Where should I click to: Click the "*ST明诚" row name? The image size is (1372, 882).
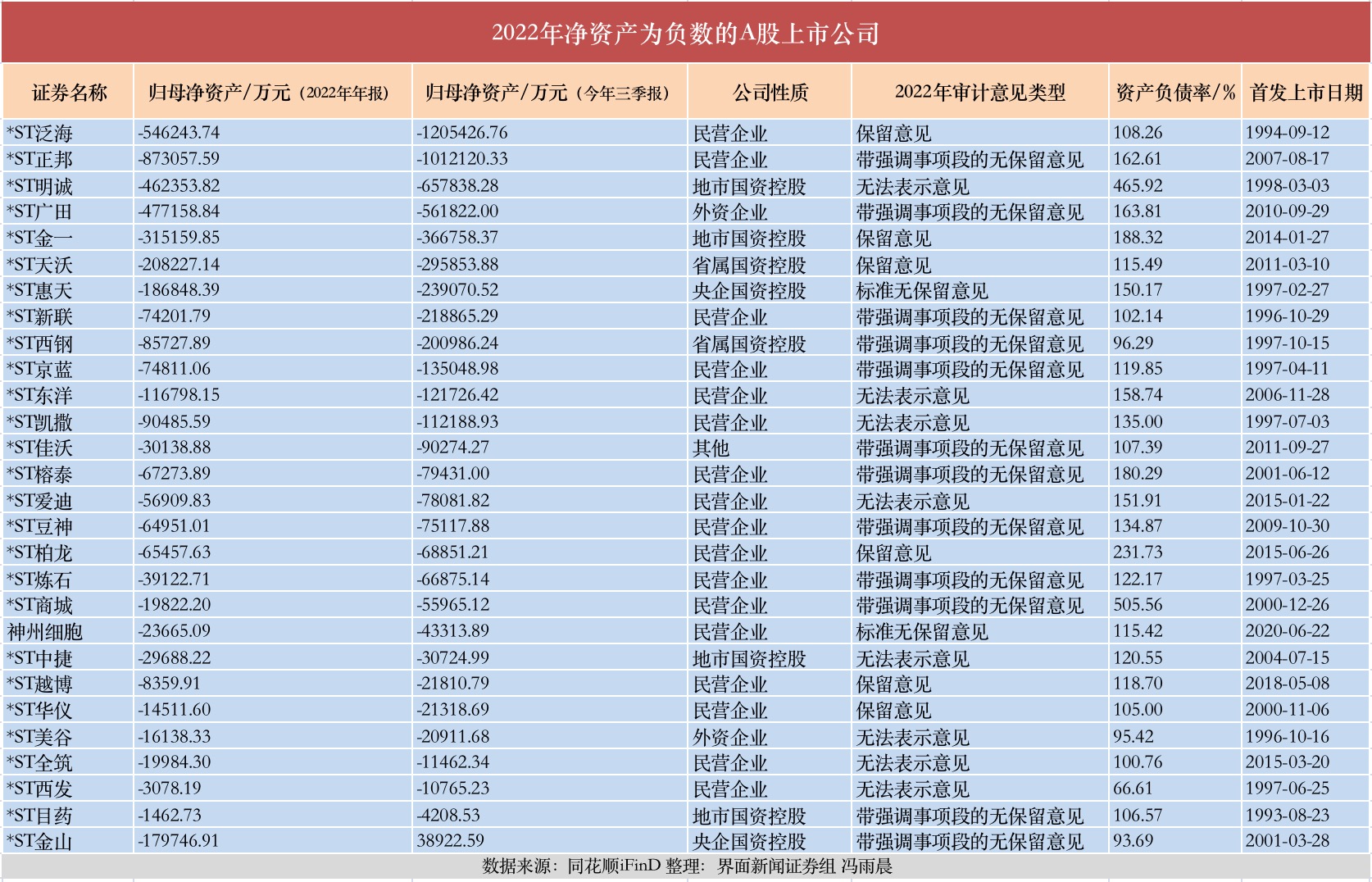click(x=39, y=186)
